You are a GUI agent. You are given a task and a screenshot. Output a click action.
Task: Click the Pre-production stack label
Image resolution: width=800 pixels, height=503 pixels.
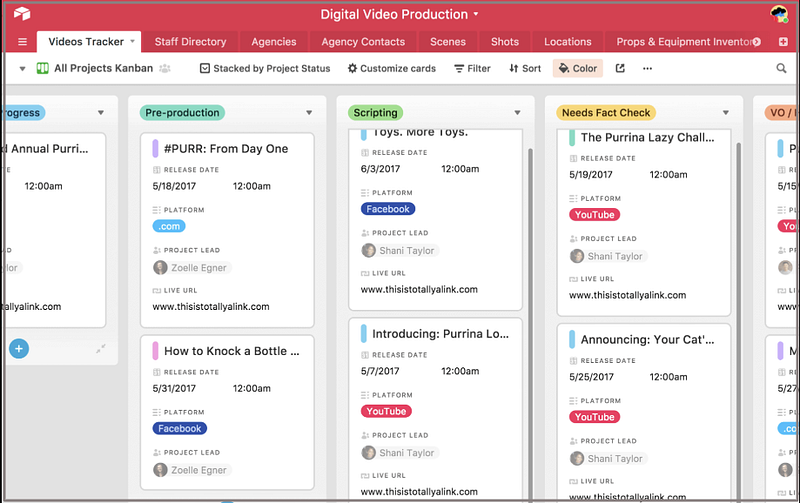click(182, 113)
